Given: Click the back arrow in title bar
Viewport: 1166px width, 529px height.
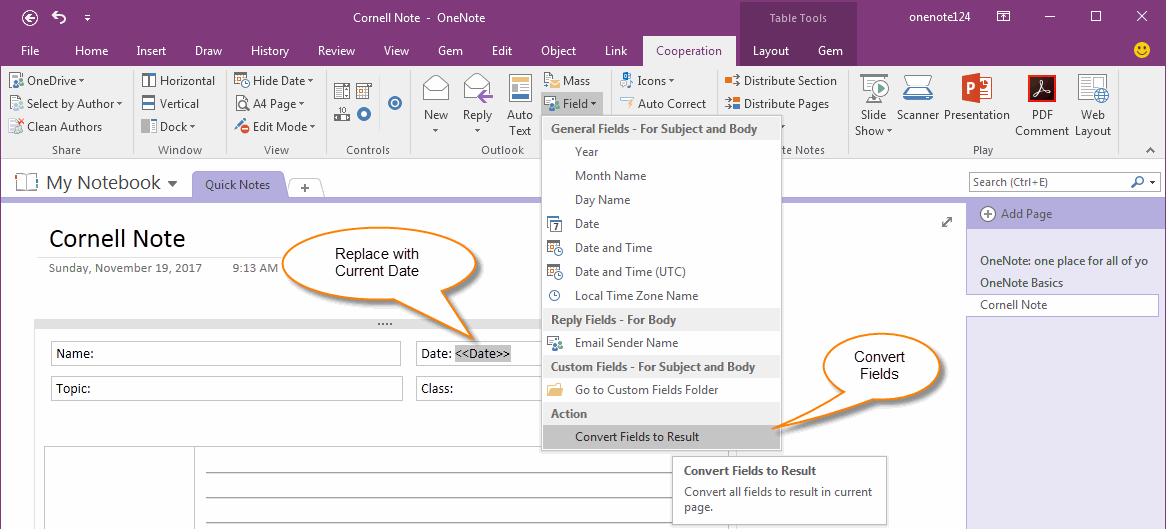Looking at the screenshot, I should click(29, 17).
